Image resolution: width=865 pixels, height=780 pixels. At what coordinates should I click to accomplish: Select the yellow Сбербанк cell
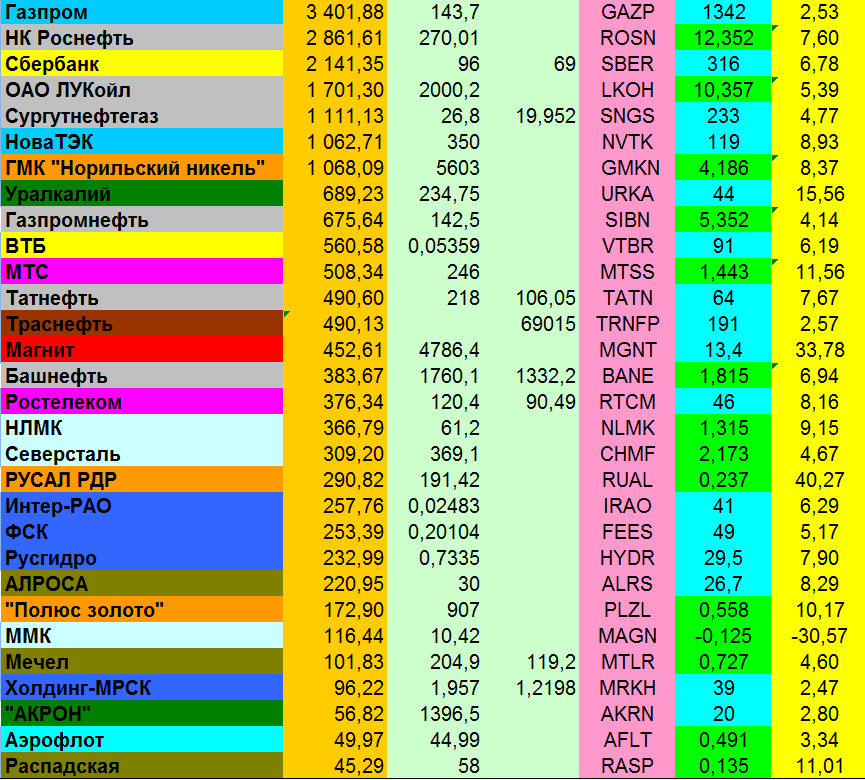142,63
